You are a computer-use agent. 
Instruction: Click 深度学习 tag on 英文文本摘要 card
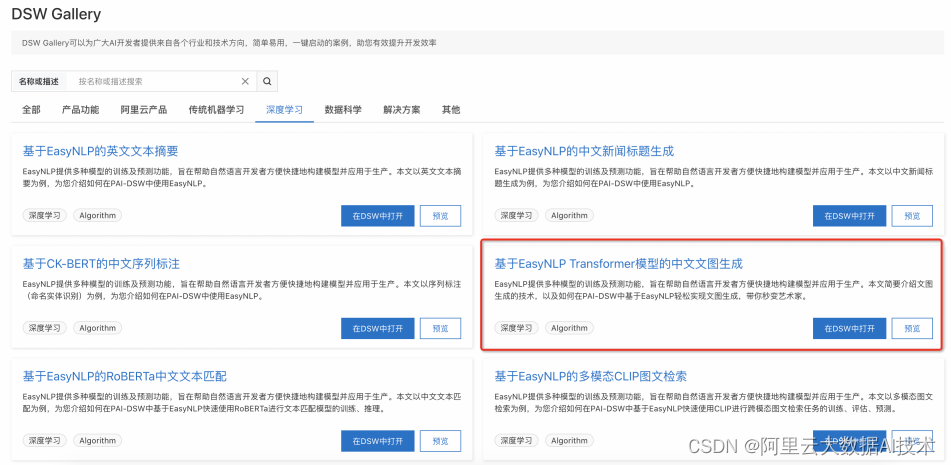tap(45, 215)
